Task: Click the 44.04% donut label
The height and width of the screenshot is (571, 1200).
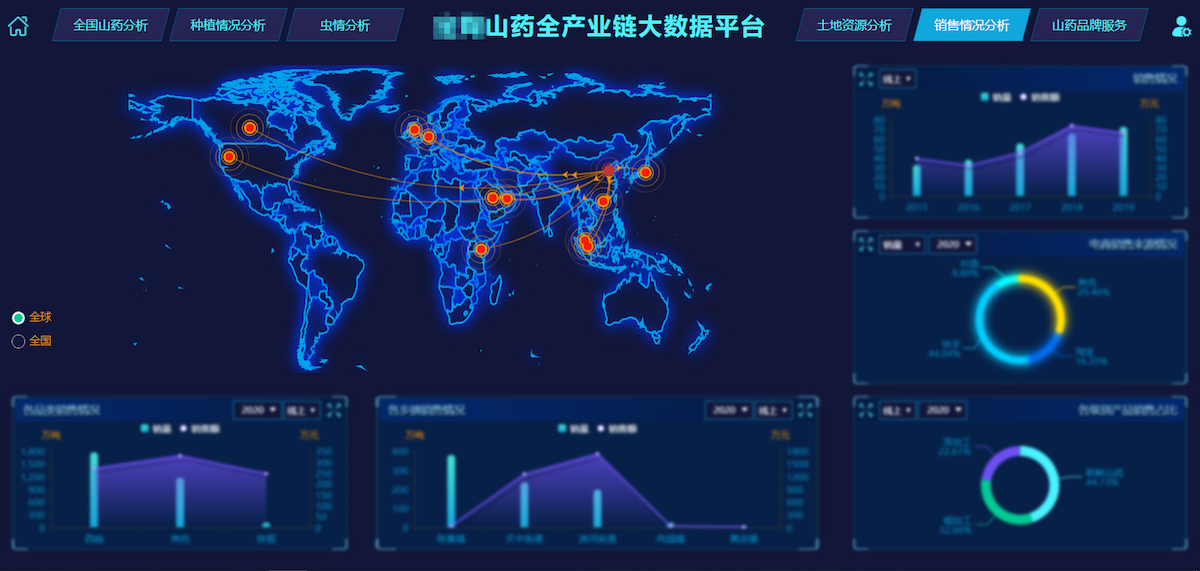Action: (x=945, y=353)
